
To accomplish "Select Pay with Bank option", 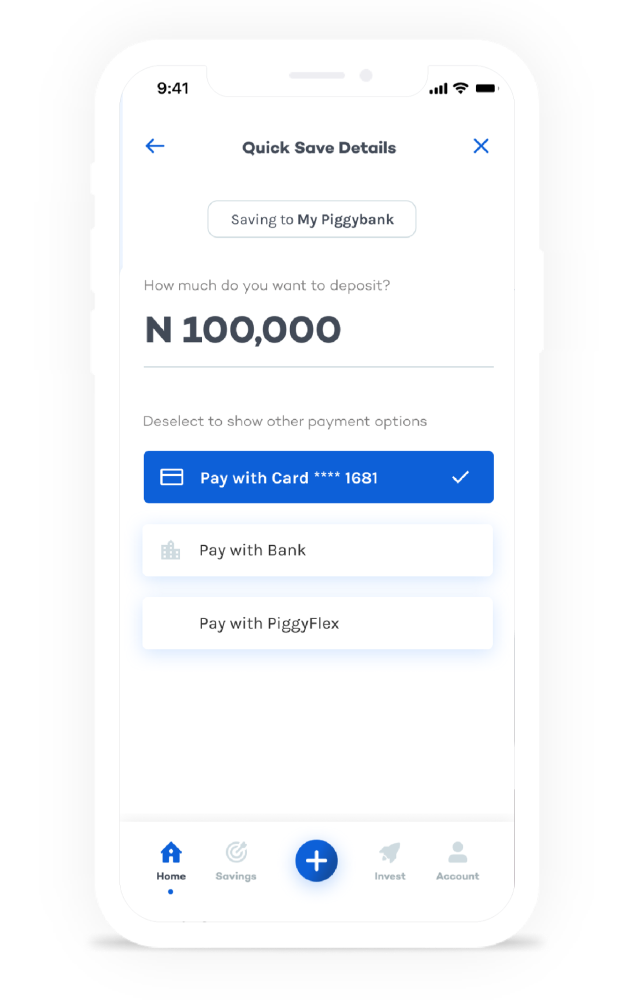I will (318, 550).
